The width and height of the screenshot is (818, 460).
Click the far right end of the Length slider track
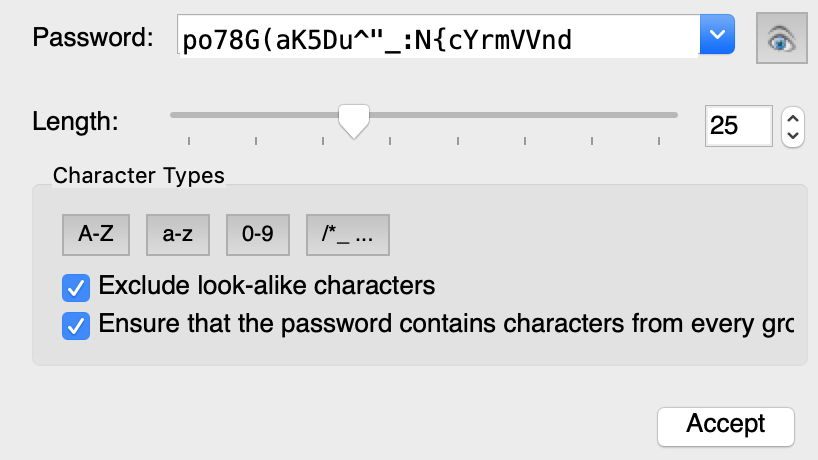673,115
